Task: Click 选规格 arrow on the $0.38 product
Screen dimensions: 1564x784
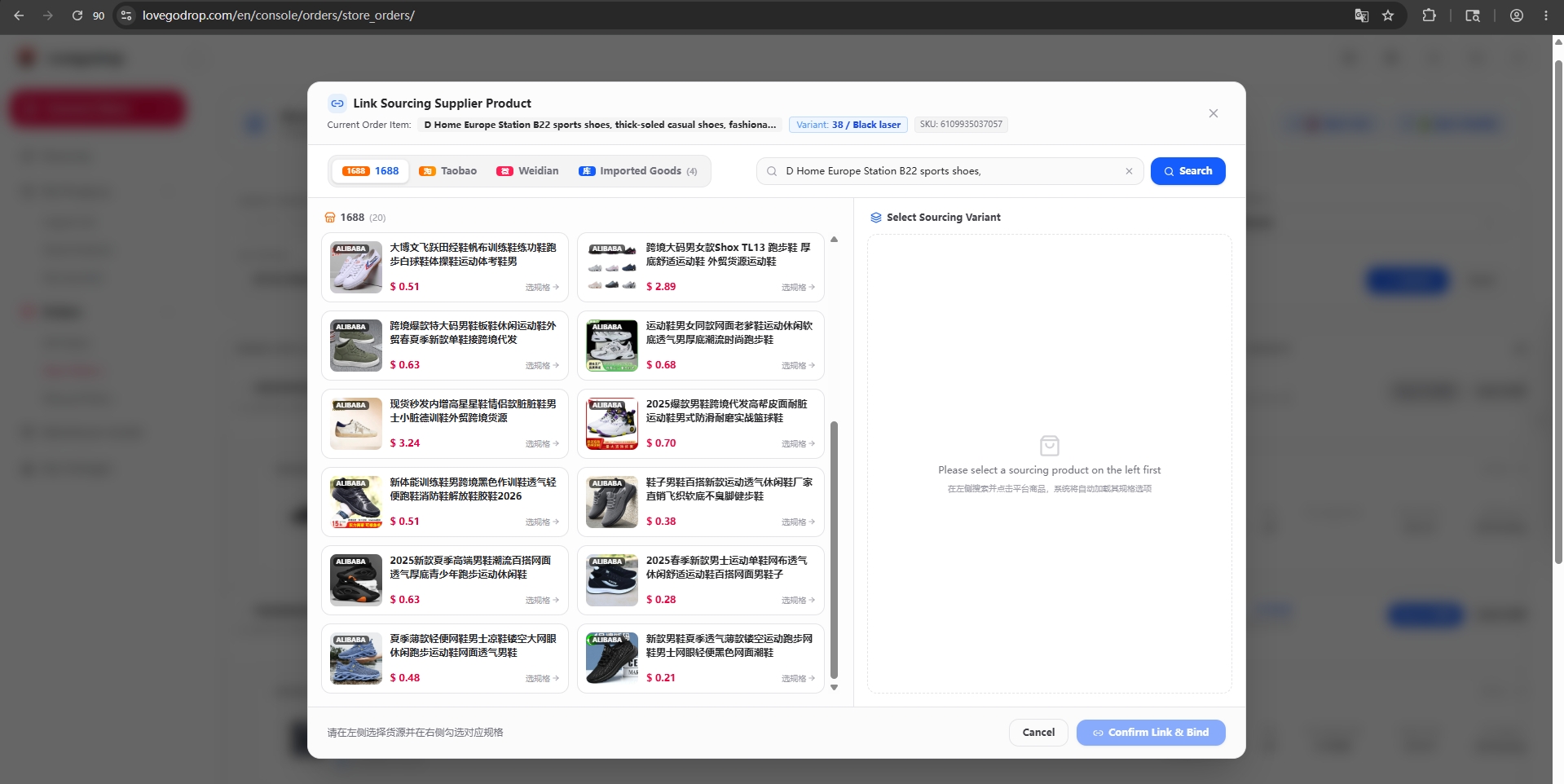Action: [x=798, y=522]
